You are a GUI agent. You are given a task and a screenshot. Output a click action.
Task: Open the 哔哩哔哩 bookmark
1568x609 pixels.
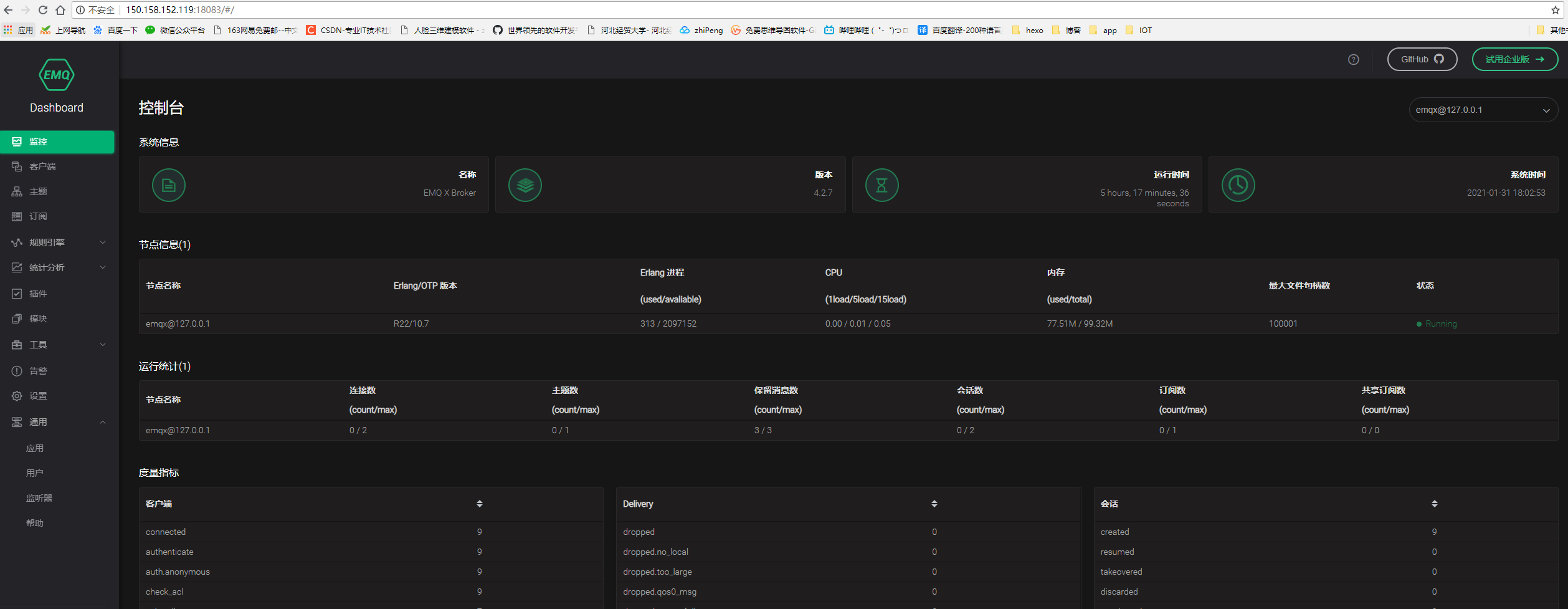point(866,30)
